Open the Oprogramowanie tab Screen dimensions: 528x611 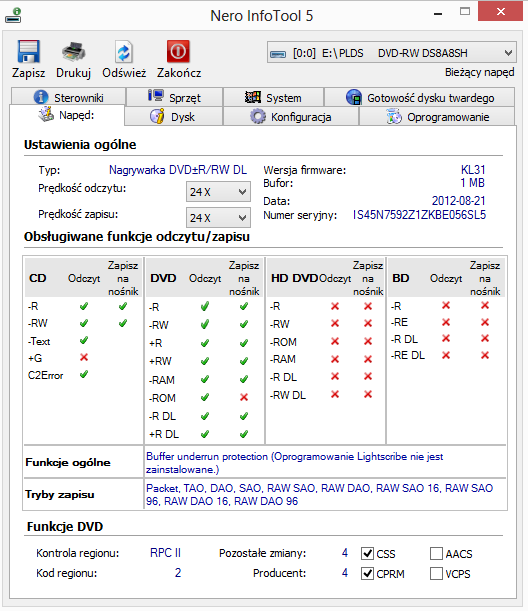437,117
